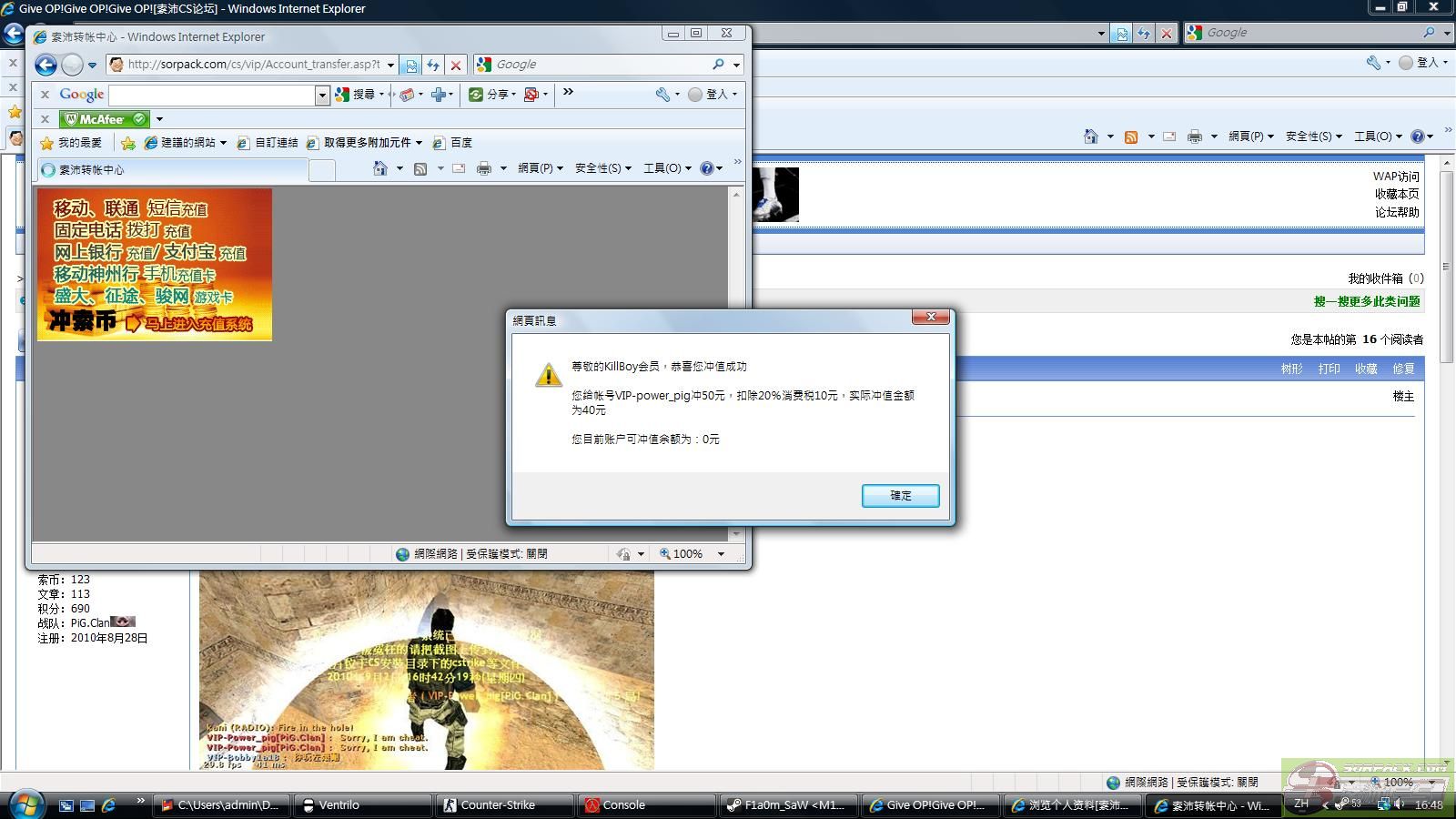Click the compatibility view icon in the popup address bar
Screen dimensions: 1456x819
pos(411,65)
